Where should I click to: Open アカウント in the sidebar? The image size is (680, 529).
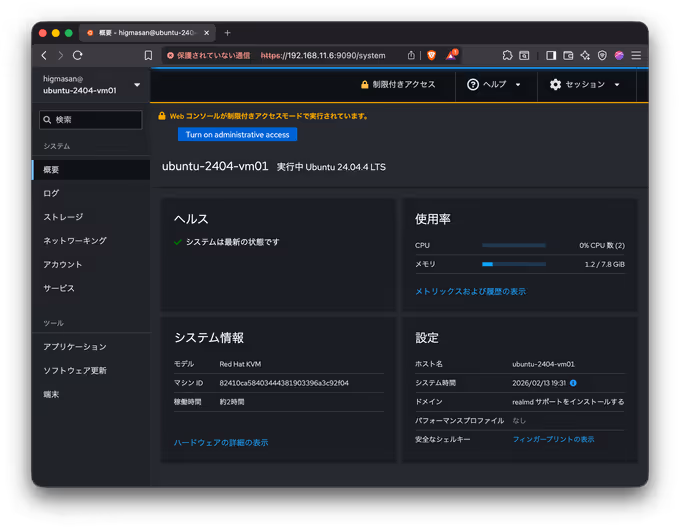pos(91,264)
